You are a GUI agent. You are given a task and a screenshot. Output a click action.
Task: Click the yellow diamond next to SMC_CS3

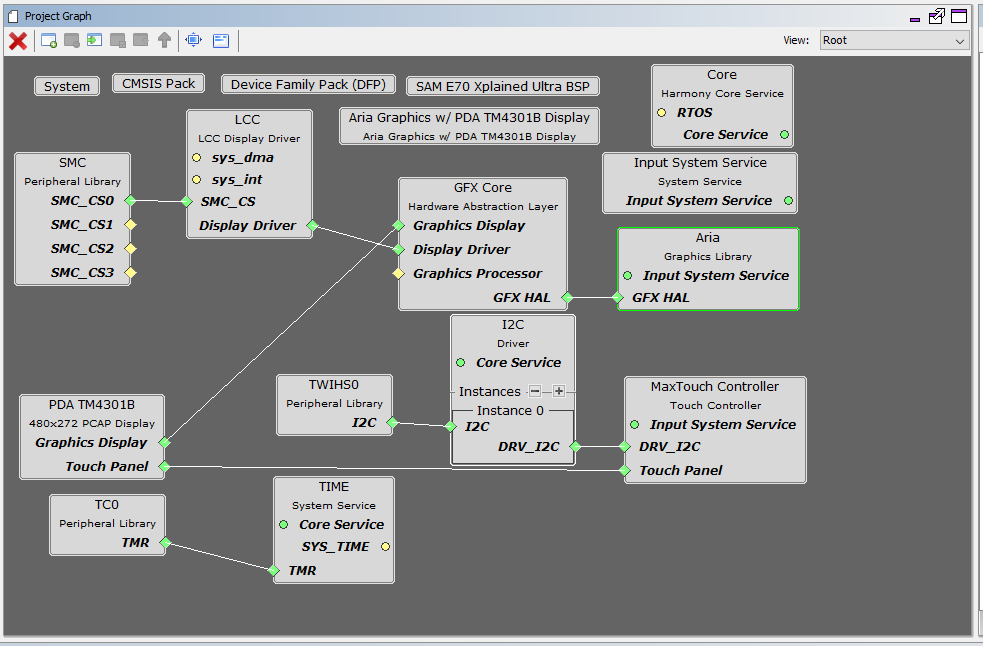pos(130,272)
